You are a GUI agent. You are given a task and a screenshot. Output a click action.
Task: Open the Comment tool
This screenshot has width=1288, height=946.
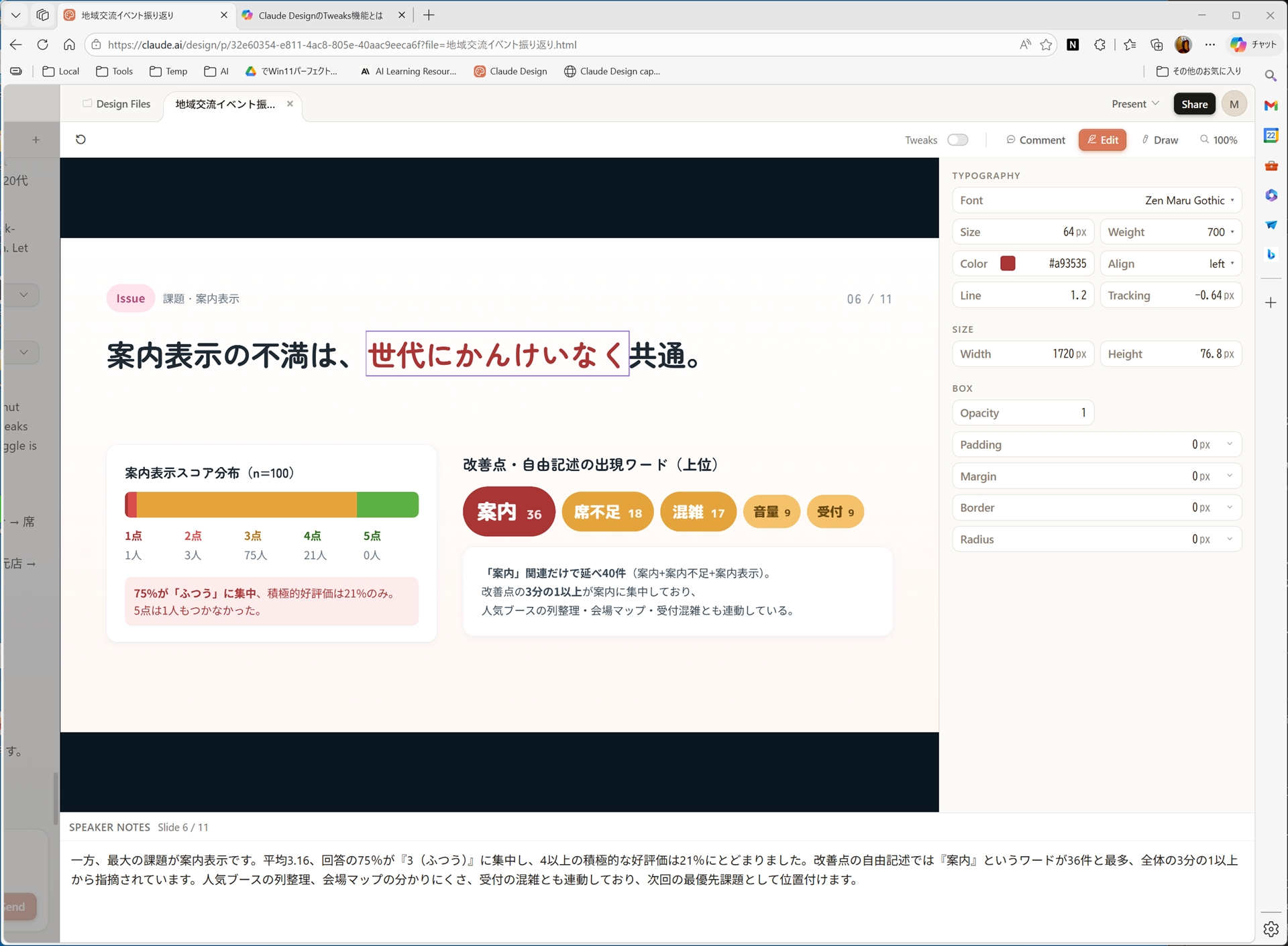pos(1035,140)
